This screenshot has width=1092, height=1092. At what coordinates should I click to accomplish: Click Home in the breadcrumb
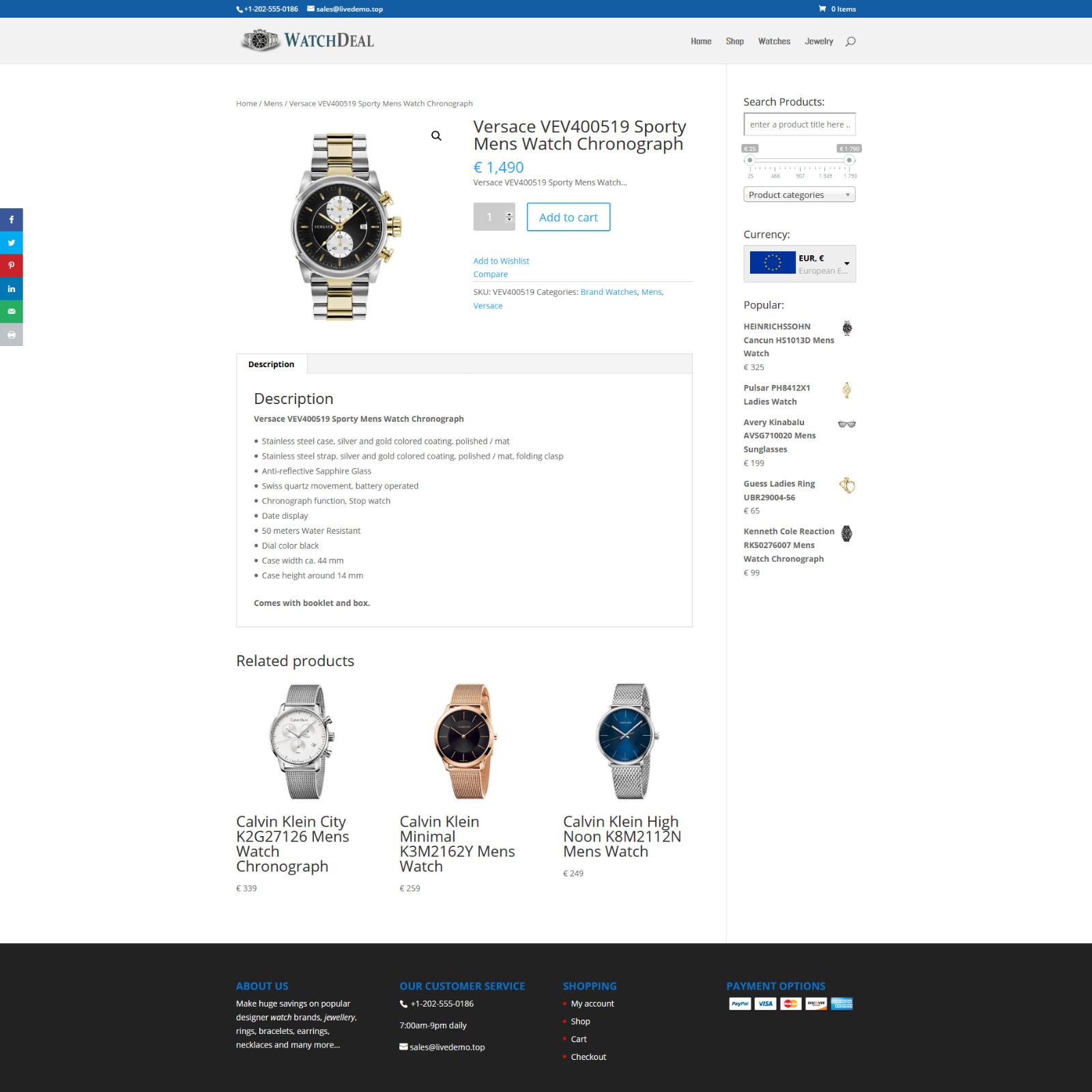coord(246,104)
